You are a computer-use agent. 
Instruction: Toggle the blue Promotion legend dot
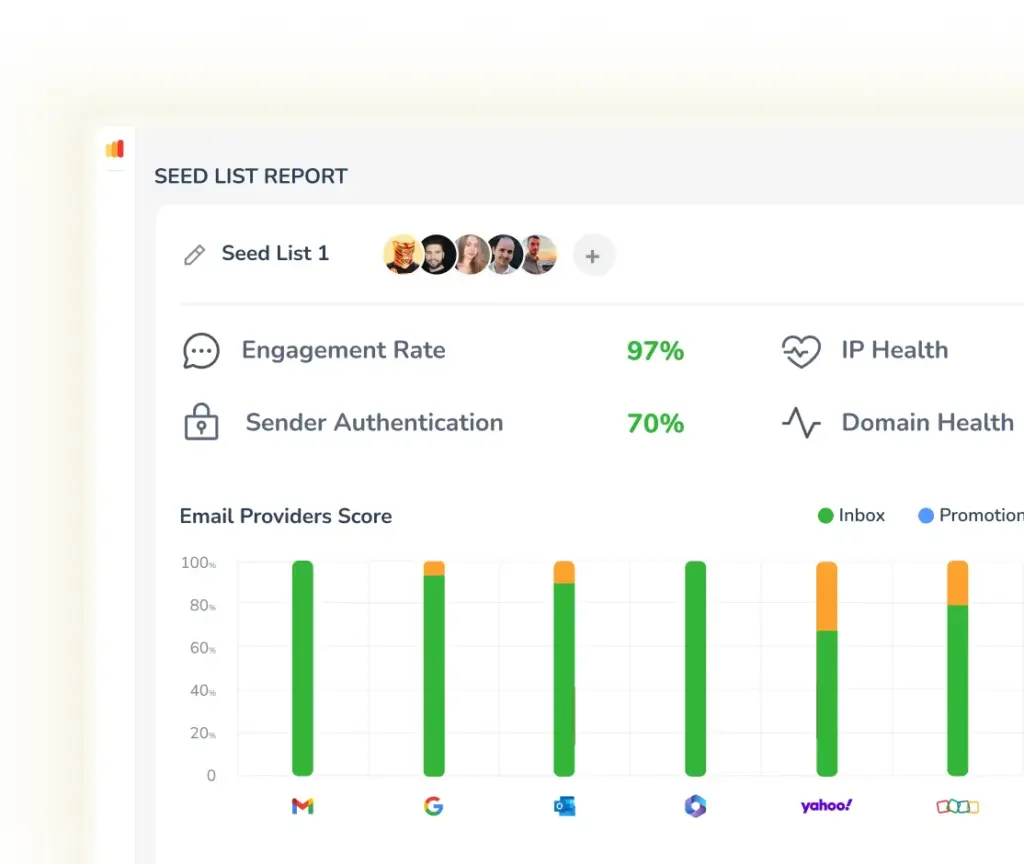tap(925, 516)
